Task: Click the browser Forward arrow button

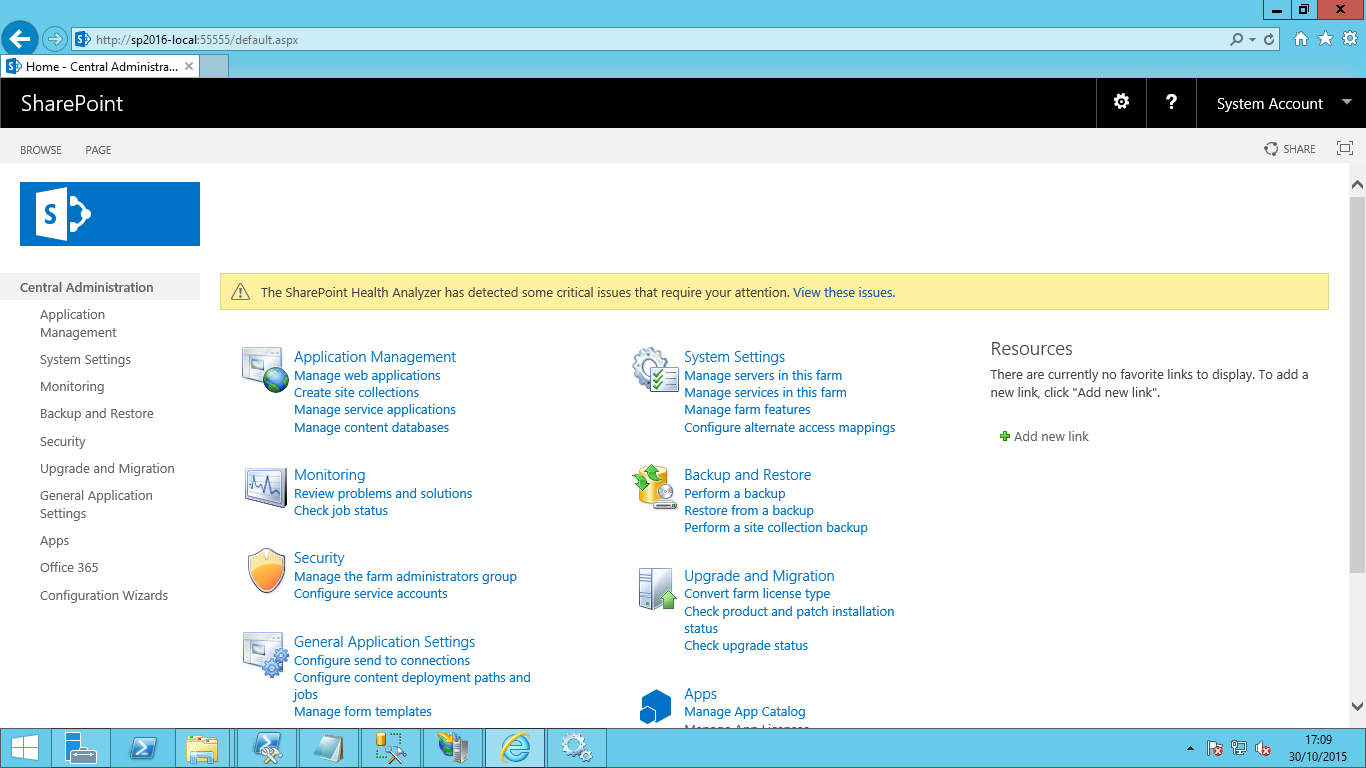Action: point(55,39)
